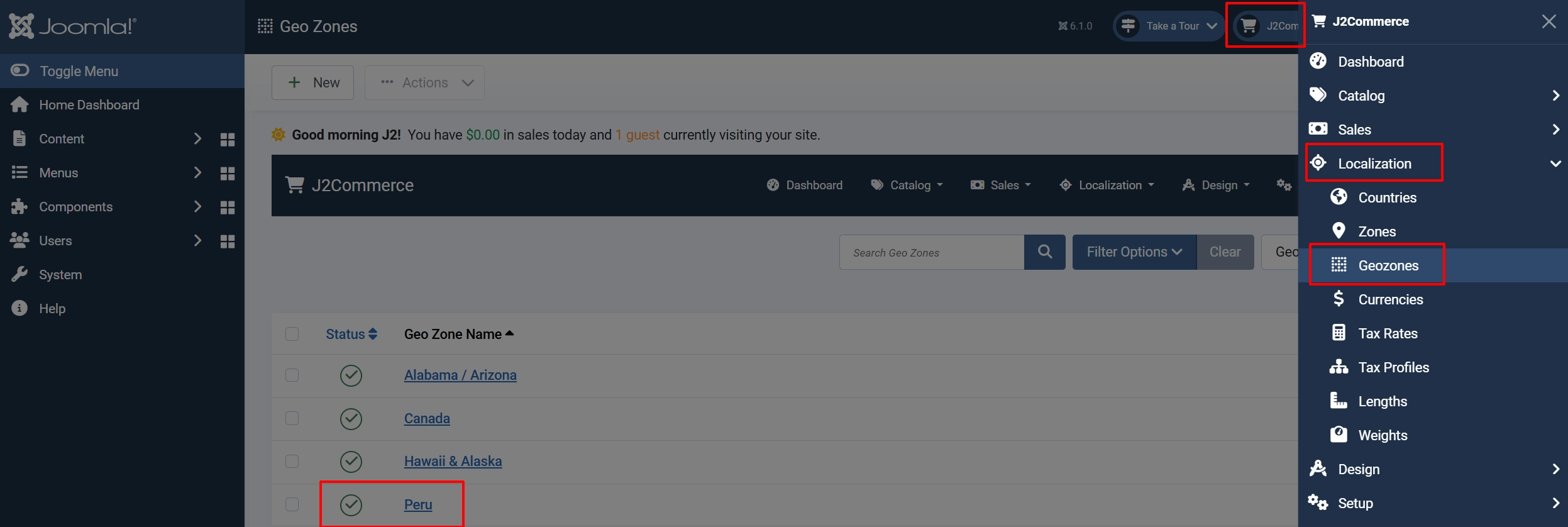Toggle the sidebar menu
This screenshot has height=527, width=1568.
[122, 71]
